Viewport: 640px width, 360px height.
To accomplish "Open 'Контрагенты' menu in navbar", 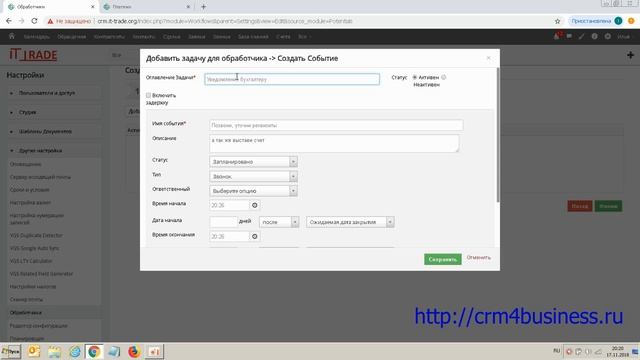I will coord(109,37).
